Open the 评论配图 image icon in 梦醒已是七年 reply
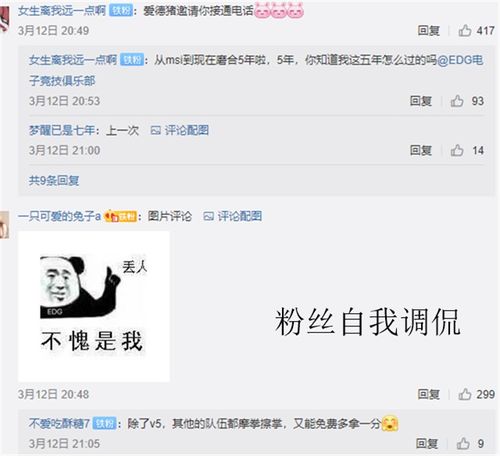The width and height of the screenshot is (500, 456). (x=180, y=130)
